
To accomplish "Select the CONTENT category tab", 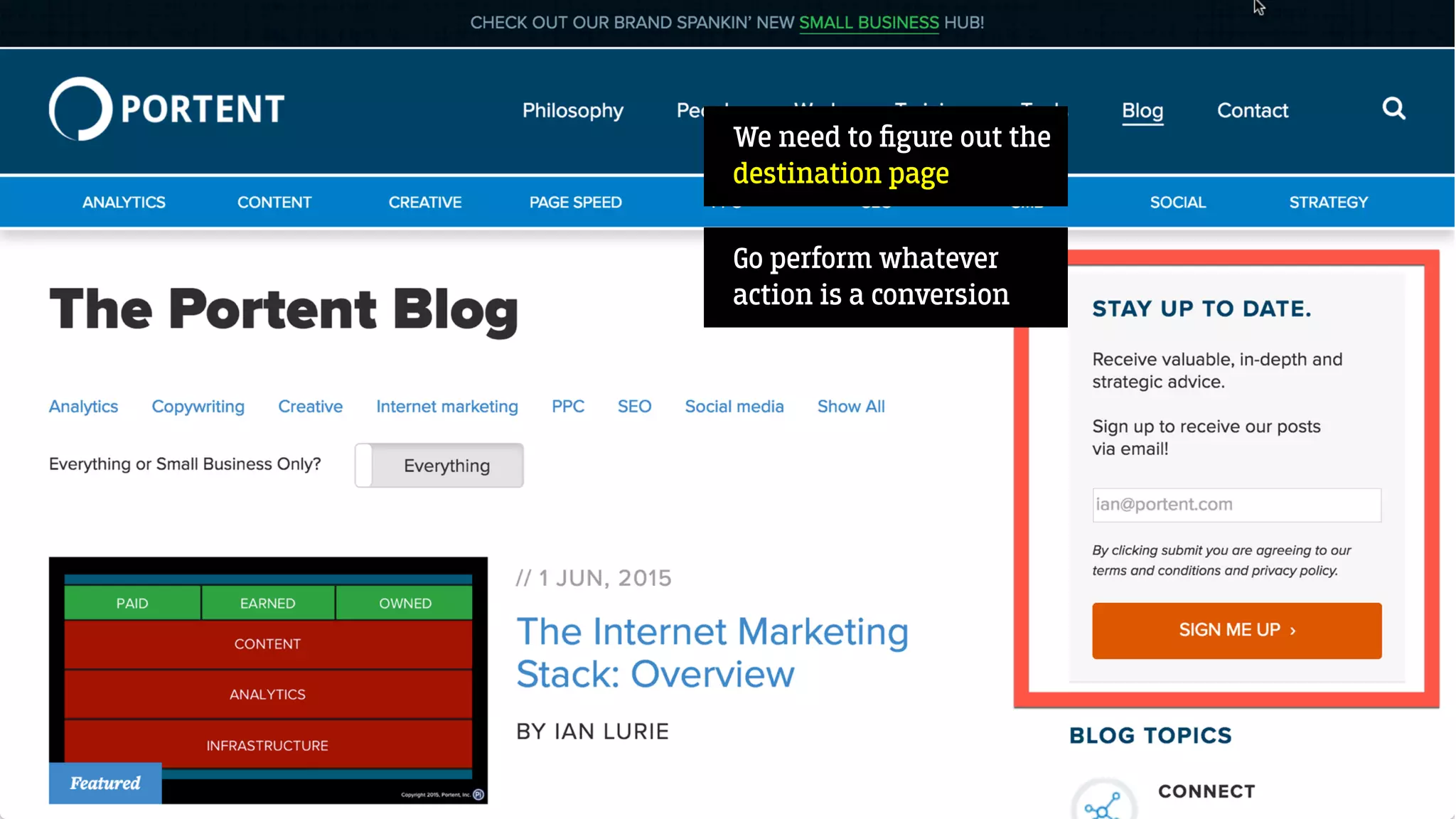I will [x=274, y=203].
